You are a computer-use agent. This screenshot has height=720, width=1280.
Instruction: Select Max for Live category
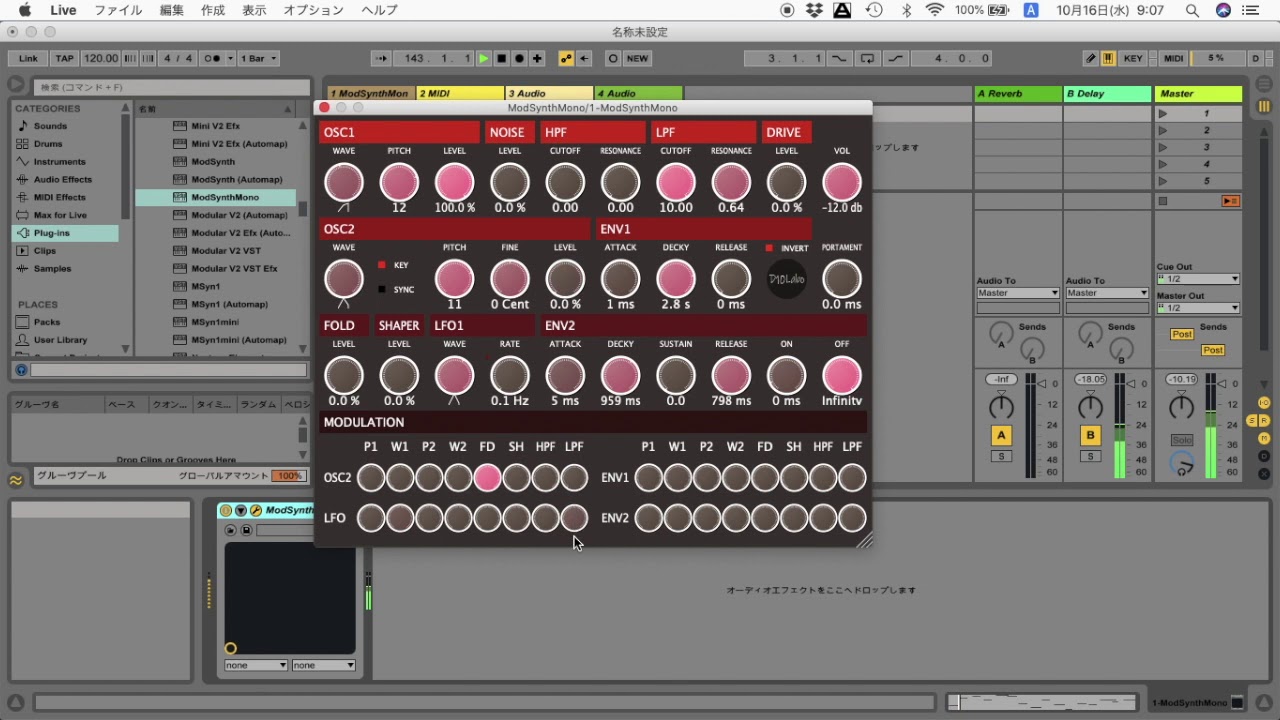(60, 215)
